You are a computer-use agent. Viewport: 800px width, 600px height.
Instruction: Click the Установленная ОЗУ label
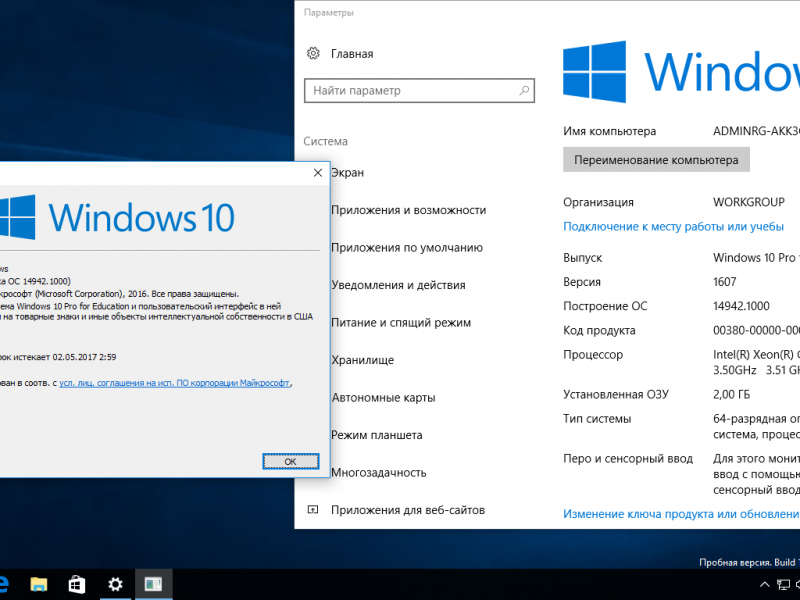(616, 394)
